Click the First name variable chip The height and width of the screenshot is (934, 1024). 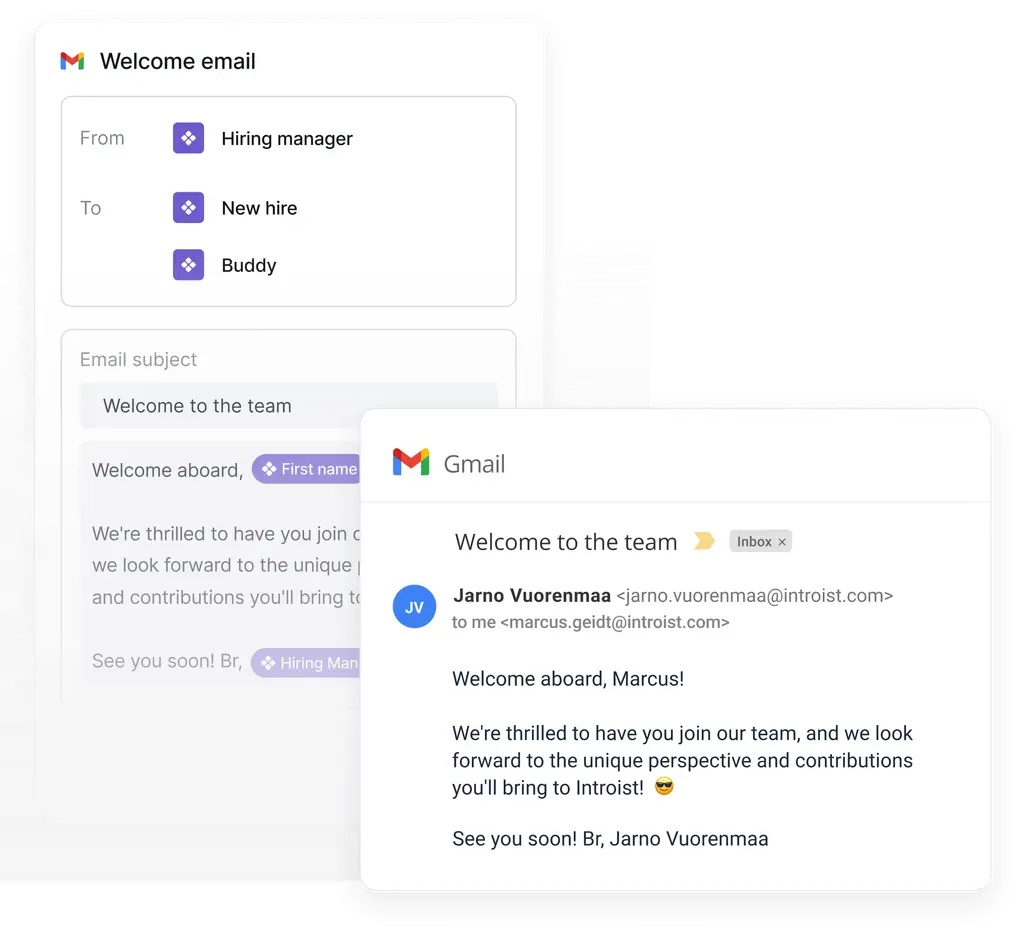point(307,469)
